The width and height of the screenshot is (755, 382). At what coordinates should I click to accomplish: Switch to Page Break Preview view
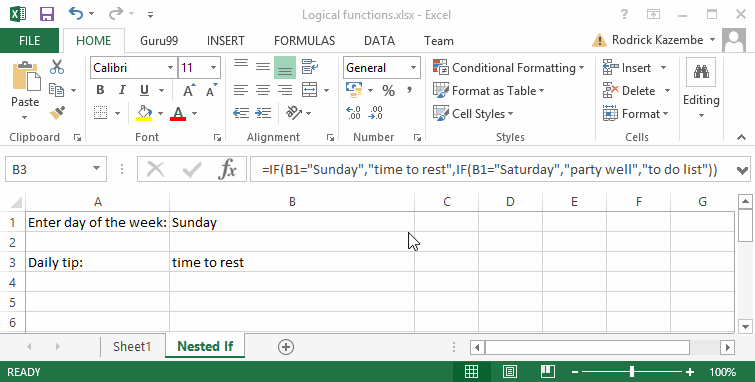tap(547, 371)
